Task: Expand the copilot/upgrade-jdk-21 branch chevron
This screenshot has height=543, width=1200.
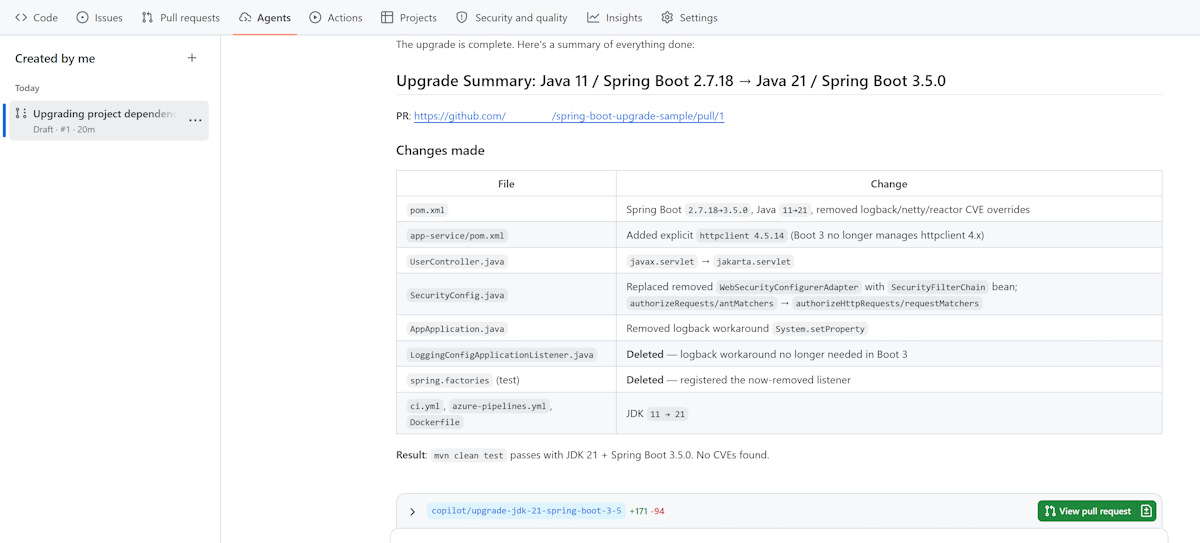Action: click(412, 511)
